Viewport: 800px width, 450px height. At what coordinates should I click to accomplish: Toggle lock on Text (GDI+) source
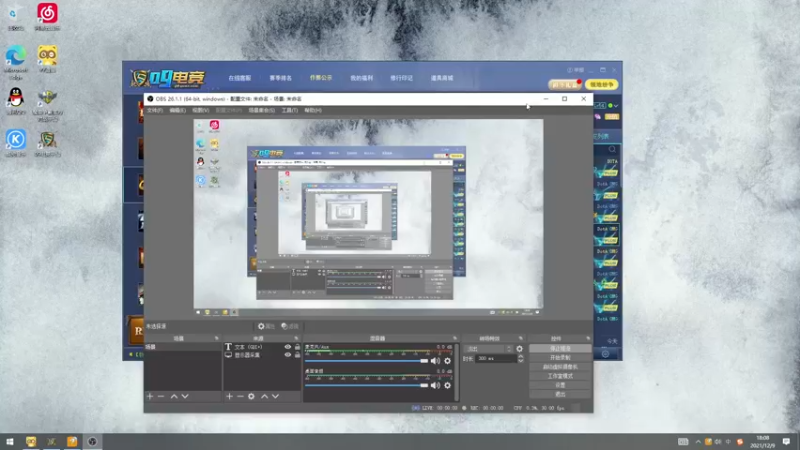[297, 347]
